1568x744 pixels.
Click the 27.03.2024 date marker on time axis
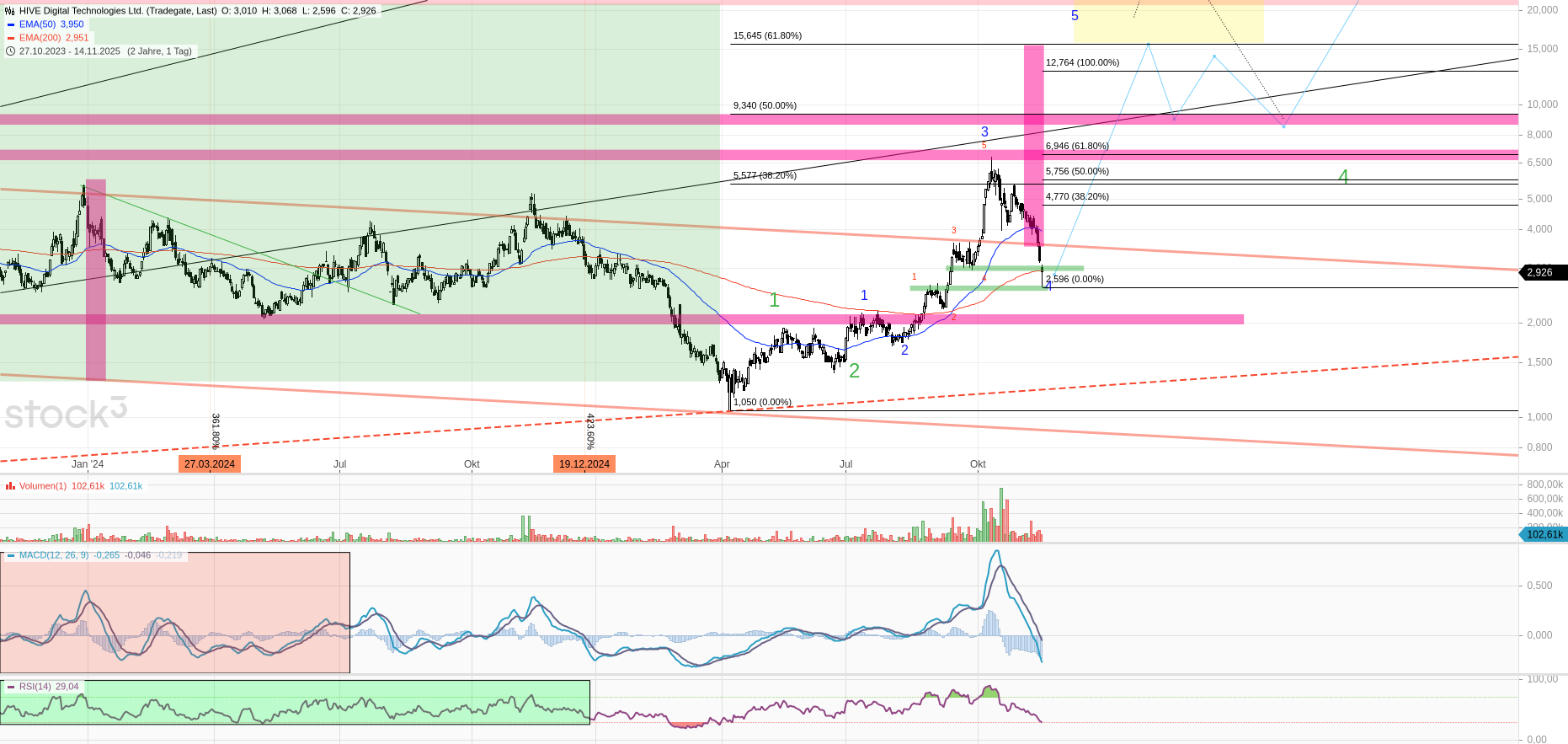(210, 464)
